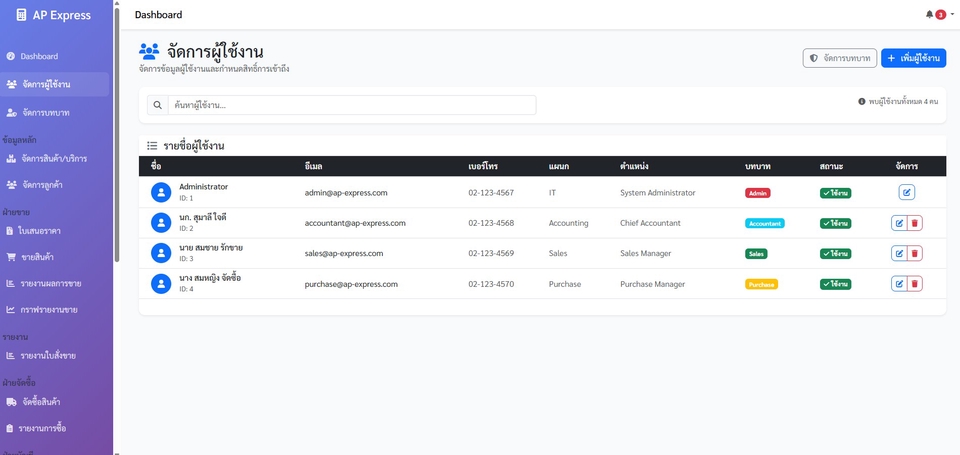Click the AP Express logo icon

coord(21,15)
